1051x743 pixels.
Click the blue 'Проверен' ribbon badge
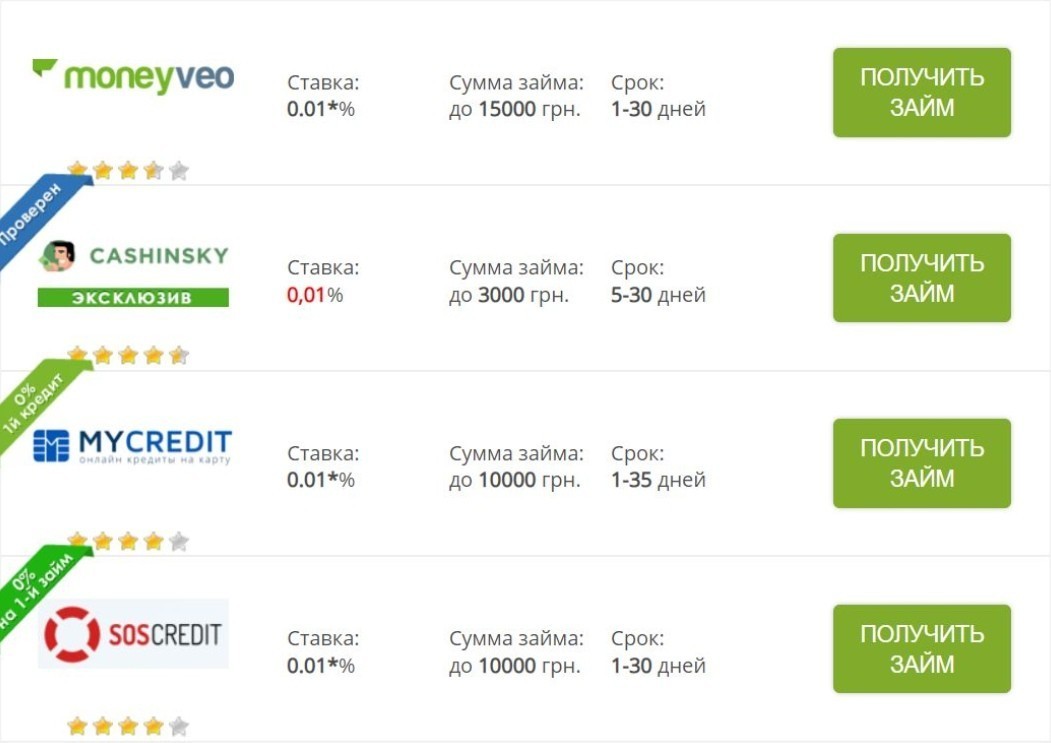tap(37, 216)
